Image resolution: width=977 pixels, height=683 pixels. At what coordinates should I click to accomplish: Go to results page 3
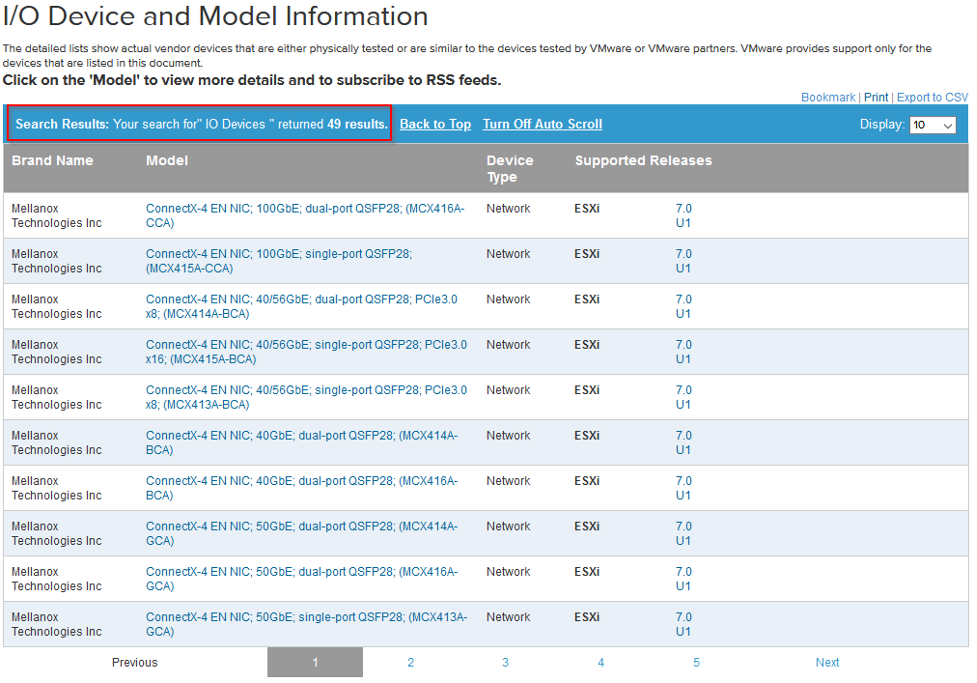click(505, 662)
